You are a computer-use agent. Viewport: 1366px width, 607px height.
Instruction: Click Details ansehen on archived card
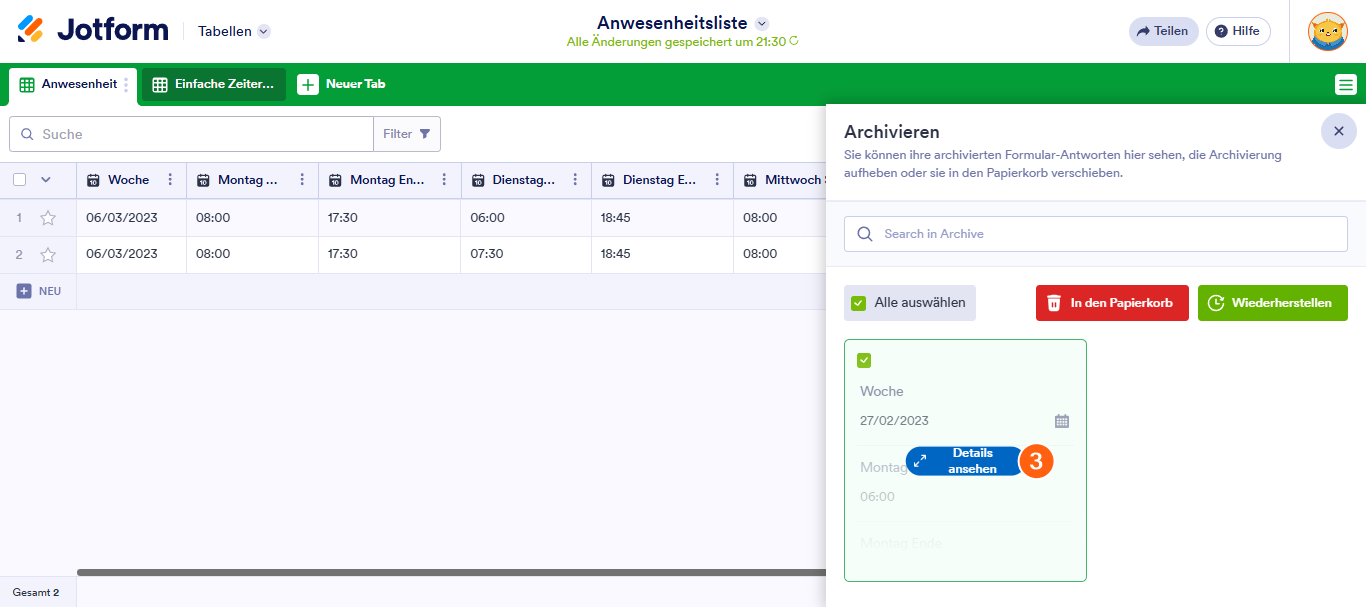[x=966, y=461]
